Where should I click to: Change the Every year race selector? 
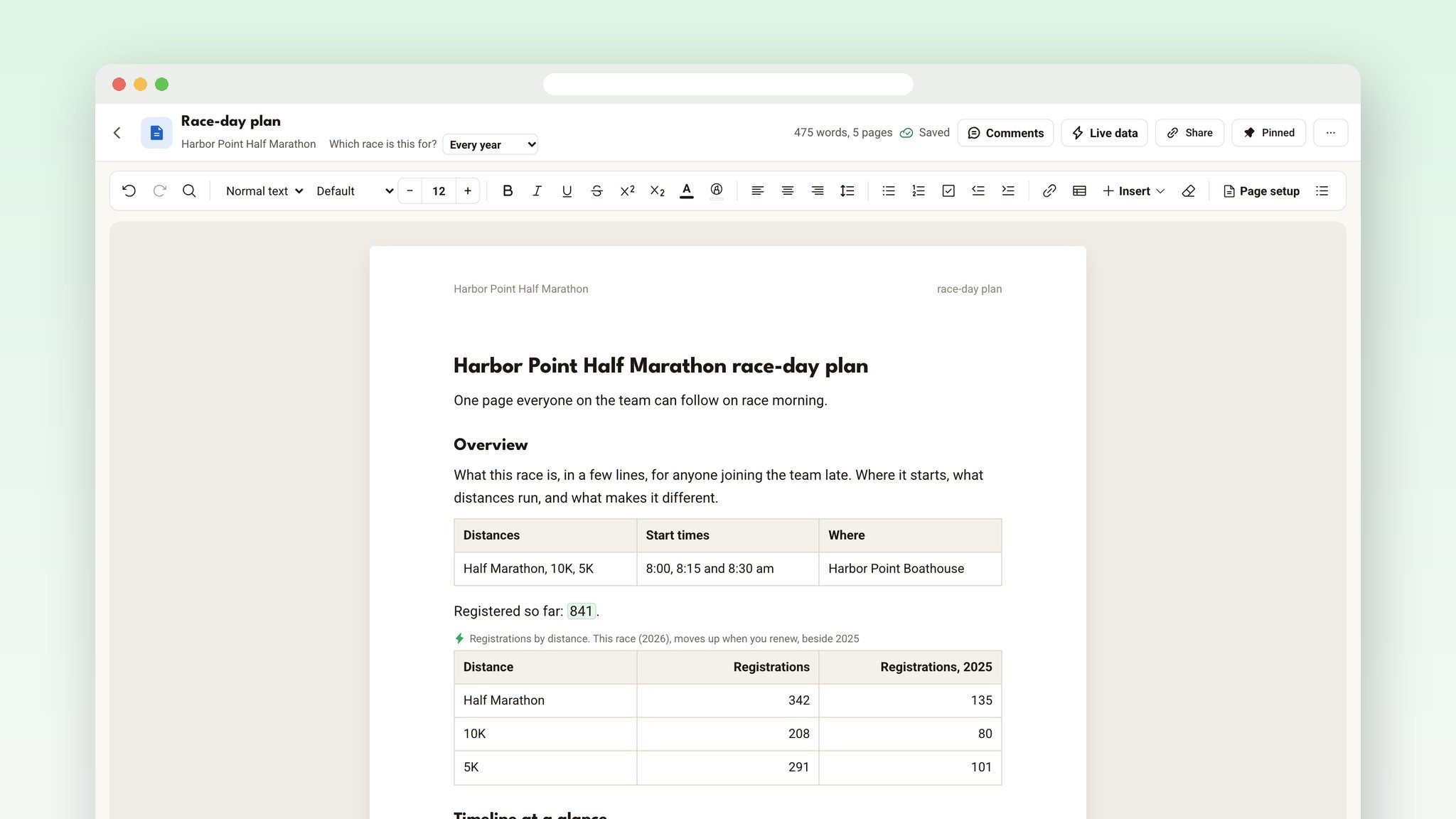[x=491, y=144]
